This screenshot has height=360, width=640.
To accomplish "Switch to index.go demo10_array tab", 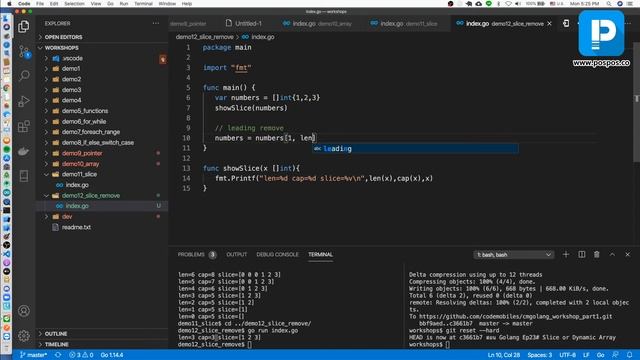I will [317, 24].
